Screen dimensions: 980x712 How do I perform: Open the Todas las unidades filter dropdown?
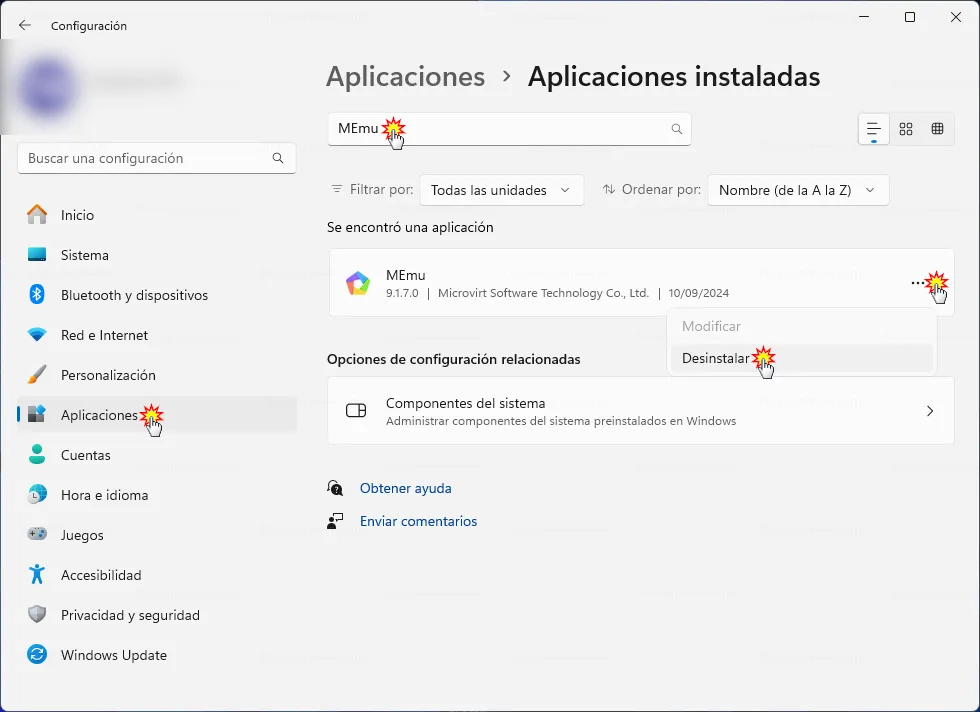click(502, 190)
